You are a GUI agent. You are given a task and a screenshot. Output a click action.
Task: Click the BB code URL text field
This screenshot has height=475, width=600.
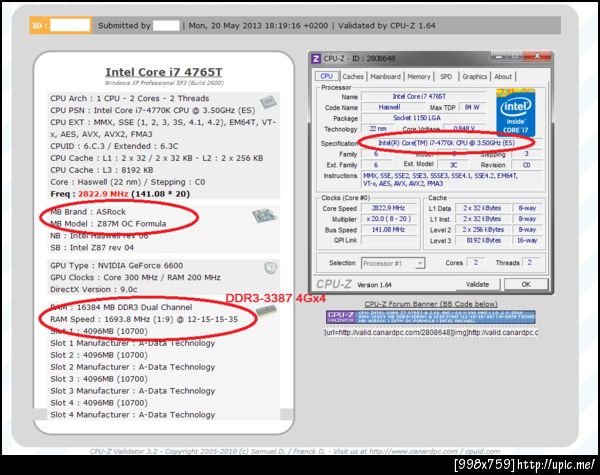pyautogui.click(x=431, y=333)
